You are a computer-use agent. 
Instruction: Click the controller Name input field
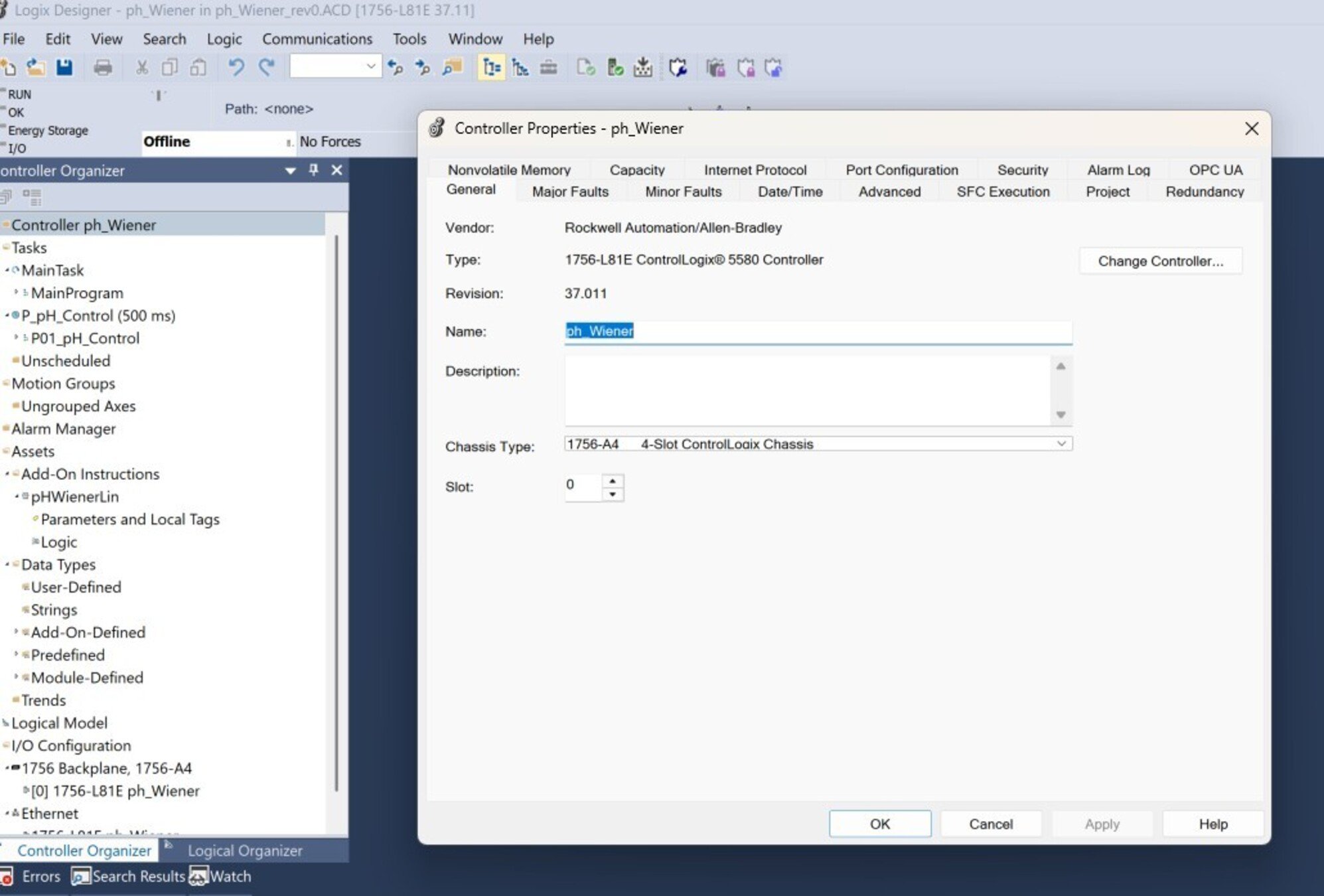818,332
